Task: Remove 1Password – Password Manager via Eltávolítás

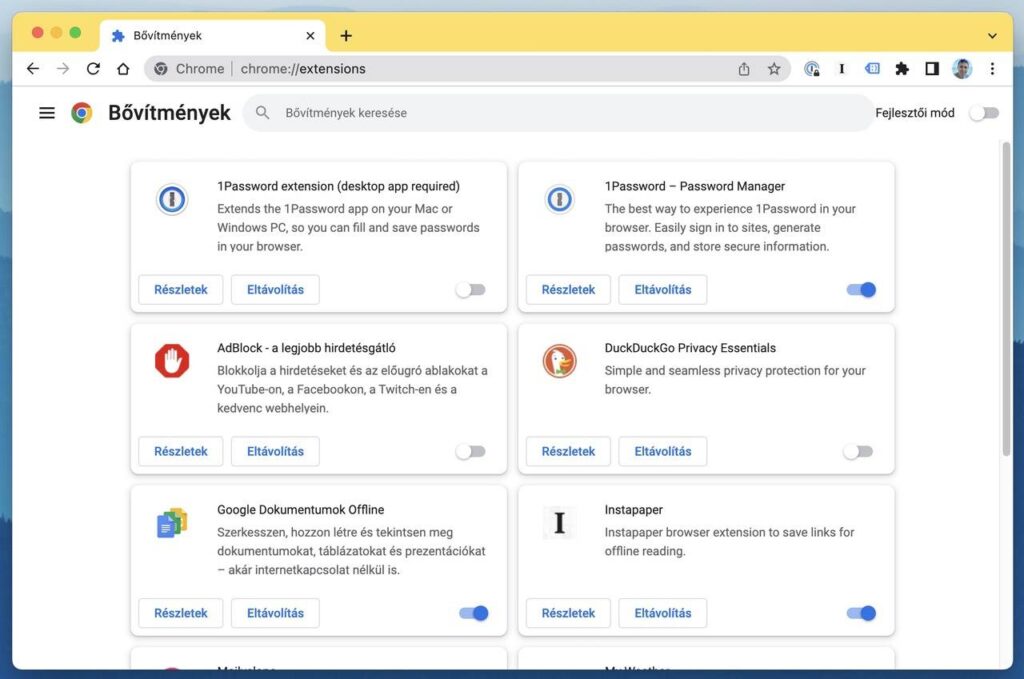Action: [x=663, y=289]
